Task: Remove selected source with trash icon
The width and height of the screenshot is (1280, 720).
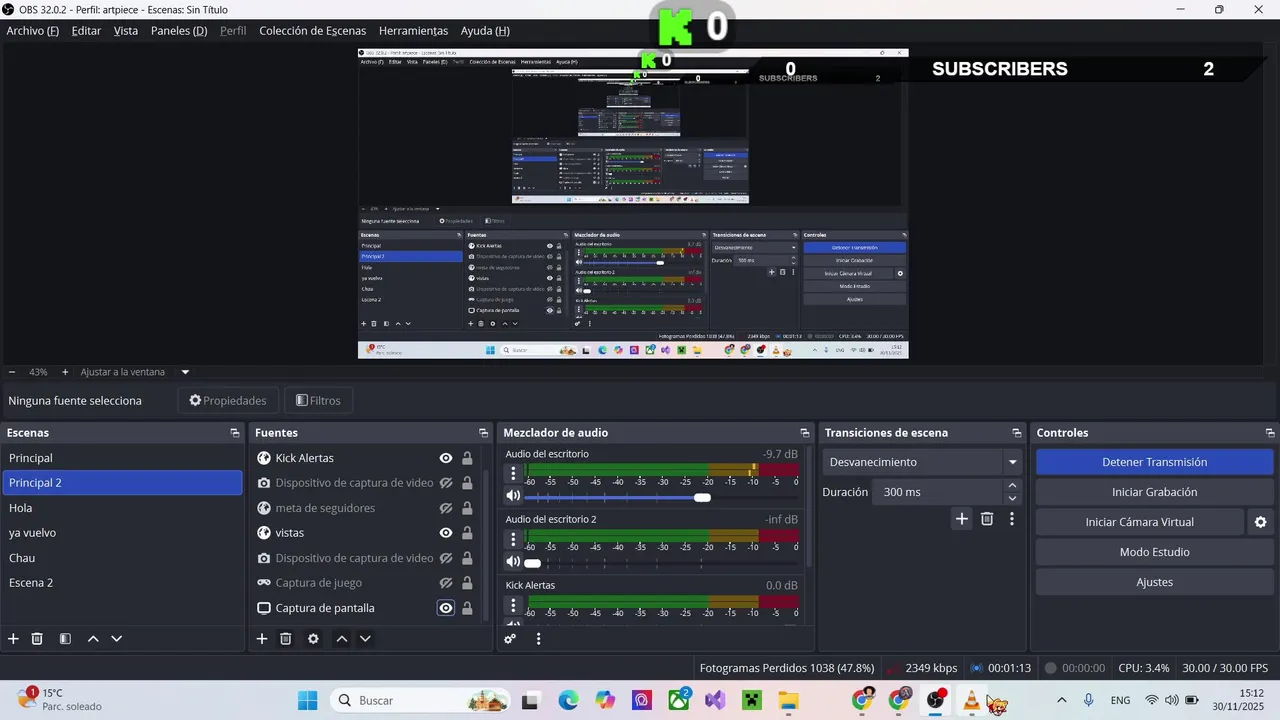Action: pos(285,639)
